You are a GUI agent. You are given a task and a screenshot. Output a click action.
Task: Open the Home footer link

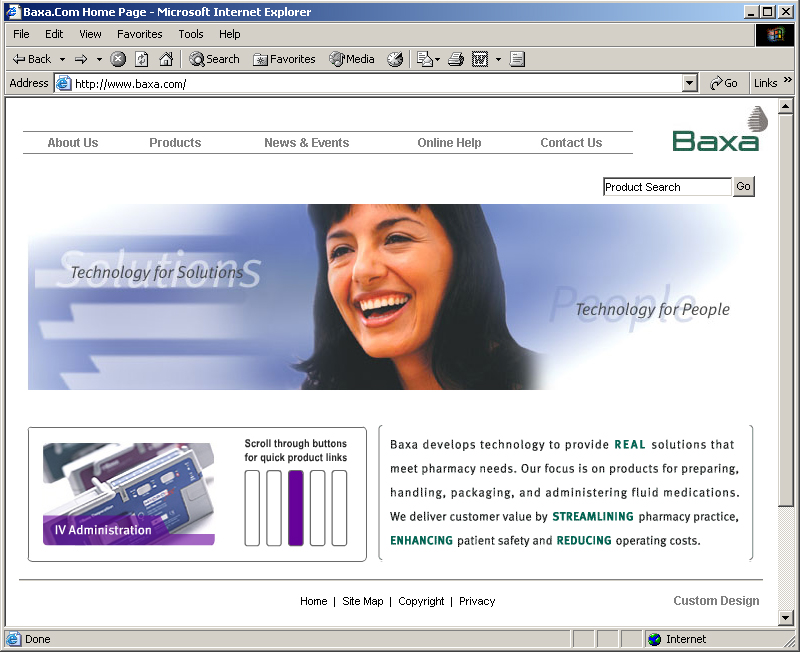pos(313,601)
